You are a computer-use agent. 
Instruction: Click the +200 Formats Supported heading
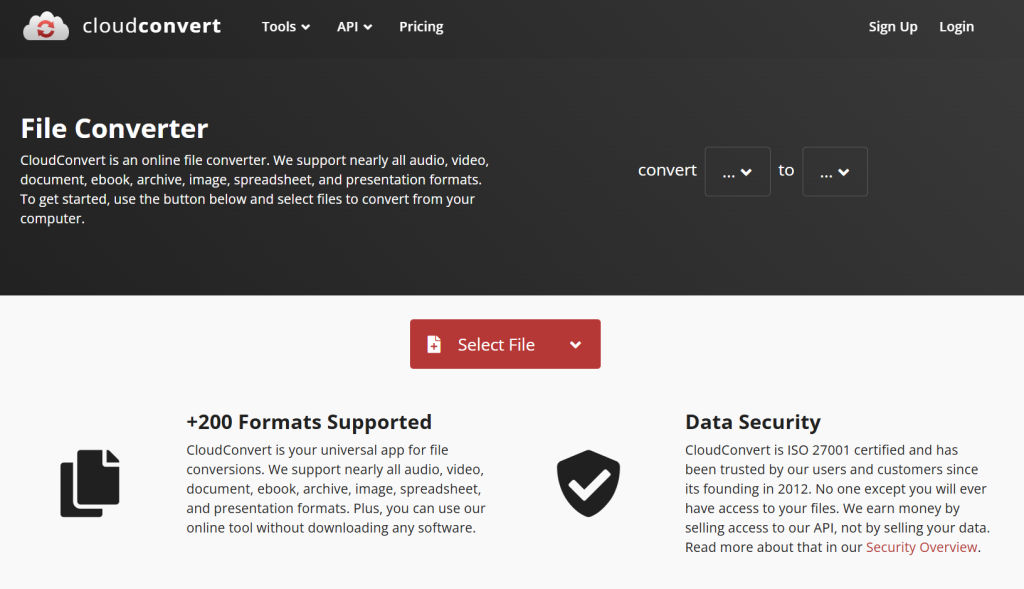309,422
